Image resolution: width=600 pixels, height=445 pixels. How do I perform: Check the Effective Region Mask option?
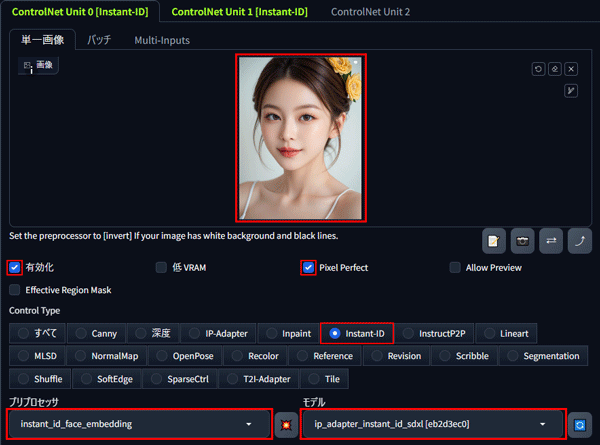click(x=15, y=290)
